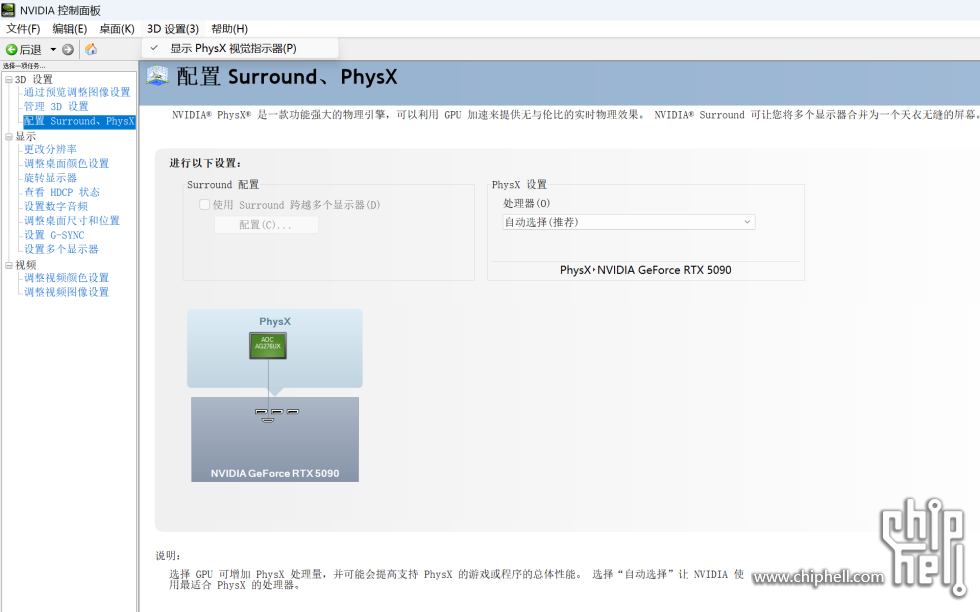Open 更改分辨率 page
This screenshot has height=612, width=980.
pyautogui.click(x=51, y=149)
